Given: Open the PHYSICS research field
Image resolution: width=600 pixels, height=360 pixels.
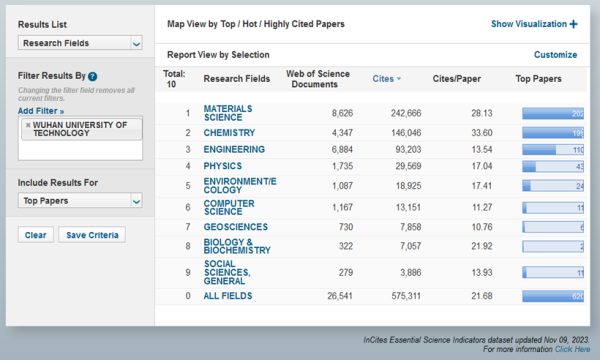Looking at the screenshot, I should (223, 166).
